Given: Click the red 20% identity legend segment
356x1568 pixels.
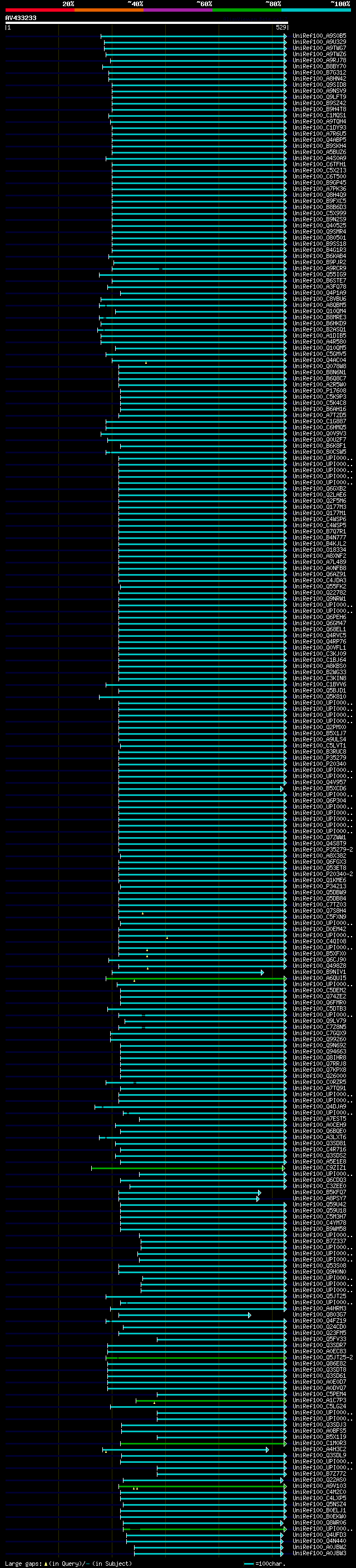Looking at the screenshot, I should pyautogui.click(x=39, y=10).
